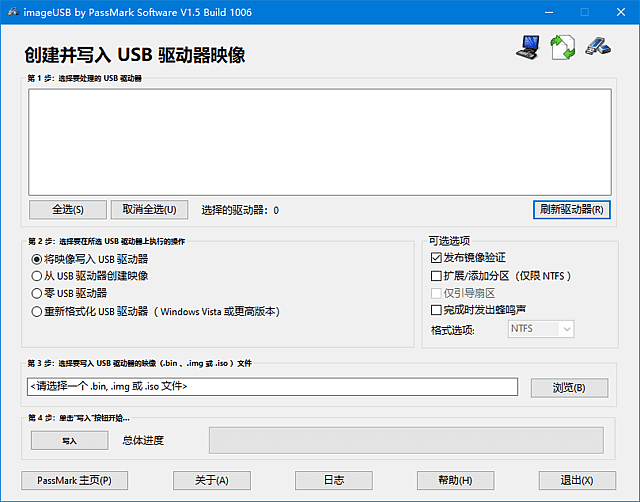This screenshot has height=502, width=640.
Task: Select the 将映像写入 USB 驱动器 radio option
Action: pyautogui.click(x=37, y=259)
